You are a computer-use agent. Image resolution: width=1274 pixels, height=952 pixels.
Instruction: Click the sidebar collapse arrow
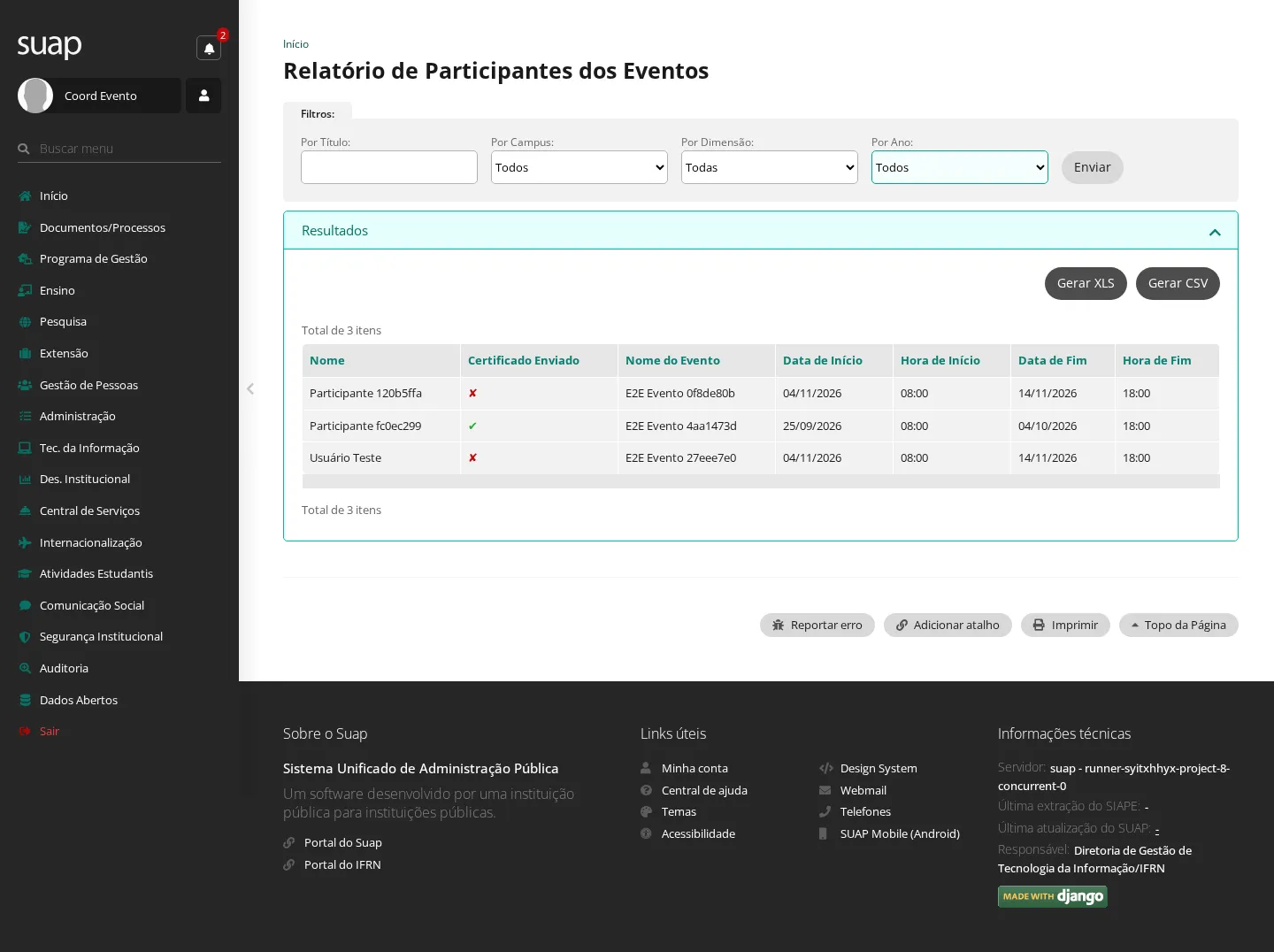pos(250,388)
